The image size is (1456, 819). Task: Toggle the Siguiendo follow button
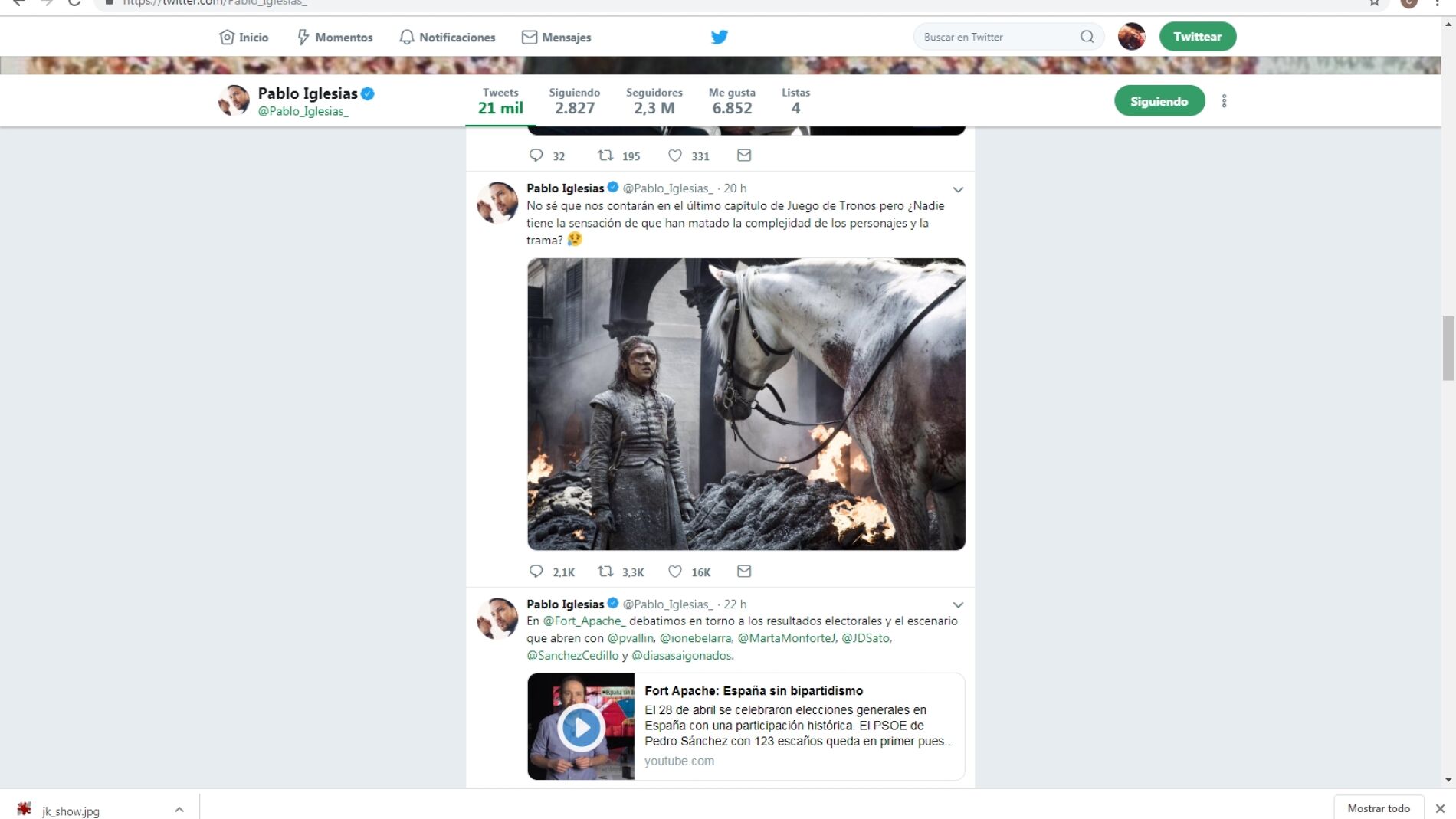click(1159, 101)
